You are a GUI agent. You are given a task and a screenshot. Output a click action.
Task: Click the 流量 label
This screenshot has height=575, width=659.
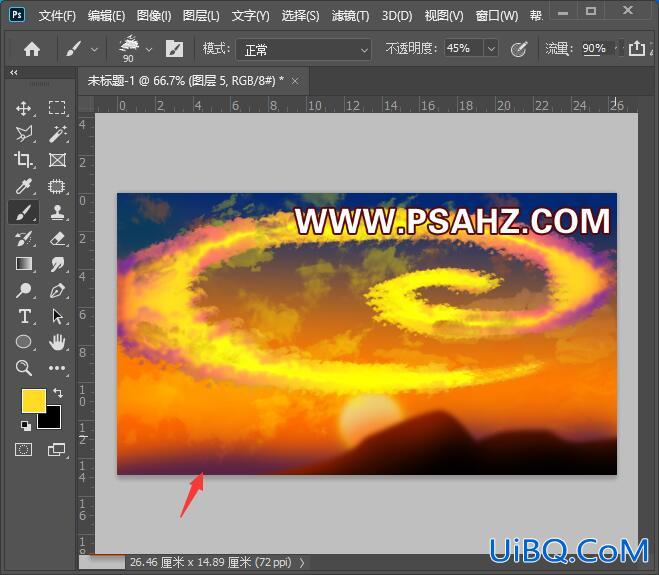[559, 49]
